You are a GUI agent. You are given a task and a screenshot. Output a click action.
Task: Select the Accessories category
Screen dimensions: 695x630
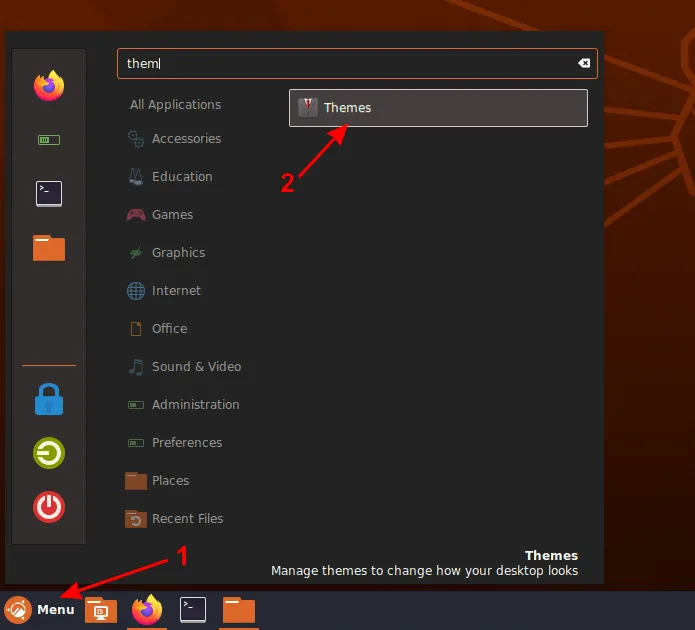(185, 139)
